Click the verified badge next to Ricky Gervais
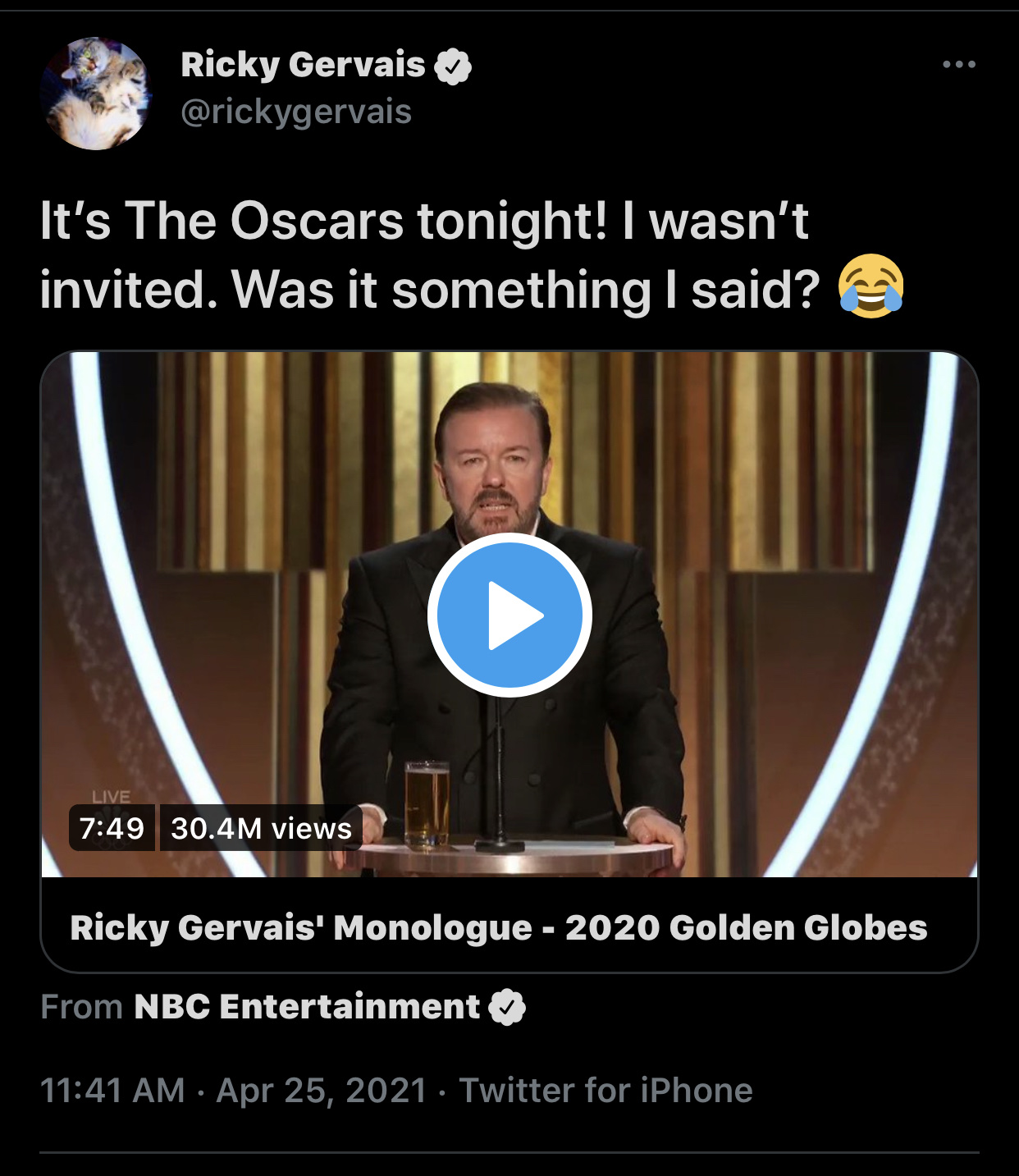Screen dimensions: 1019x1176 pos(453,66)
